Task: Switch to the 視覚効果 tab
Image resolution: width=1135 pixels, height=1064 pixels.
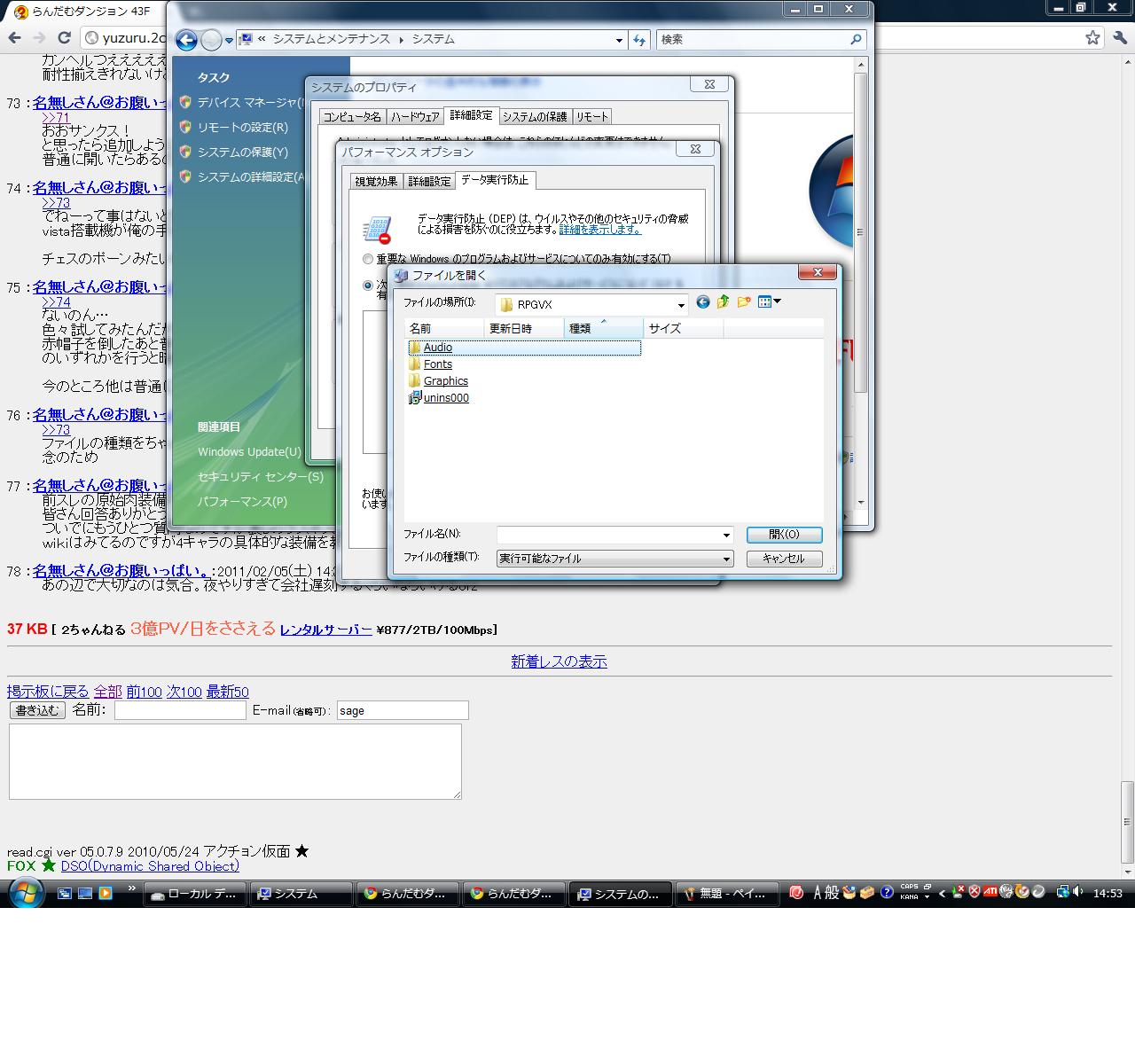Action: coord(376,181)
